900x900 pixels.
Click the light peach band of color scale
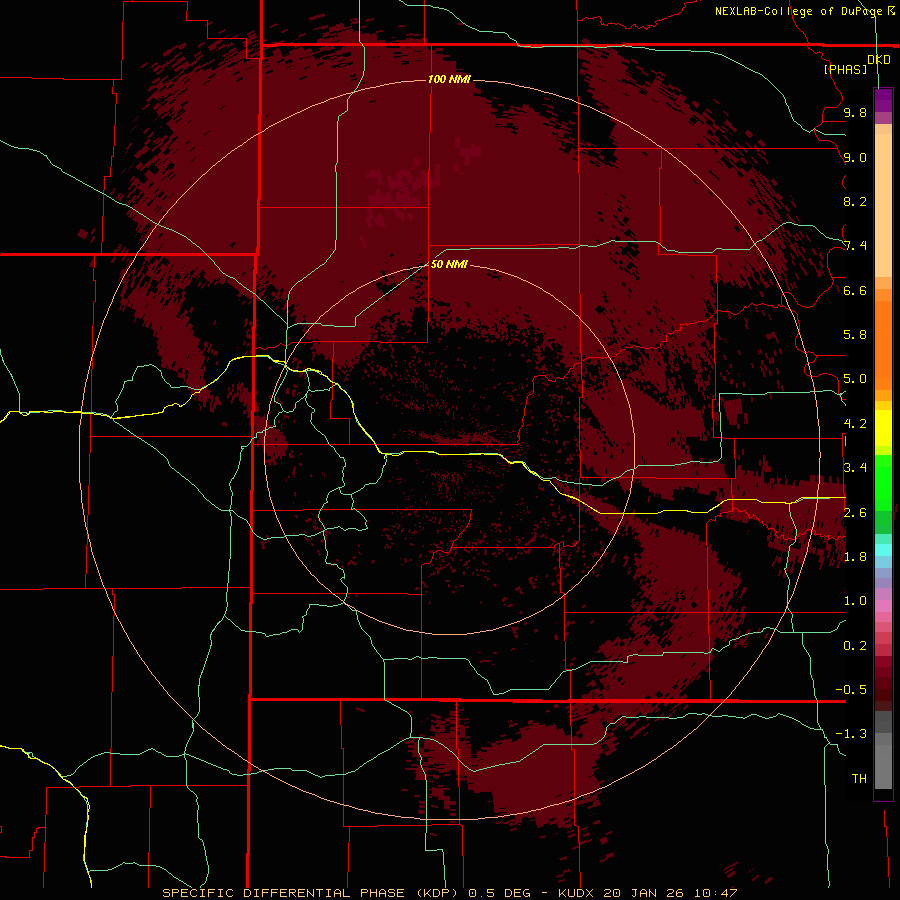883,205
